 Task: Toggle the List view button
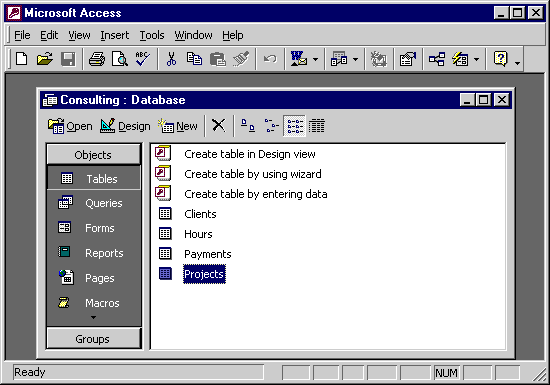click(295, 125)
